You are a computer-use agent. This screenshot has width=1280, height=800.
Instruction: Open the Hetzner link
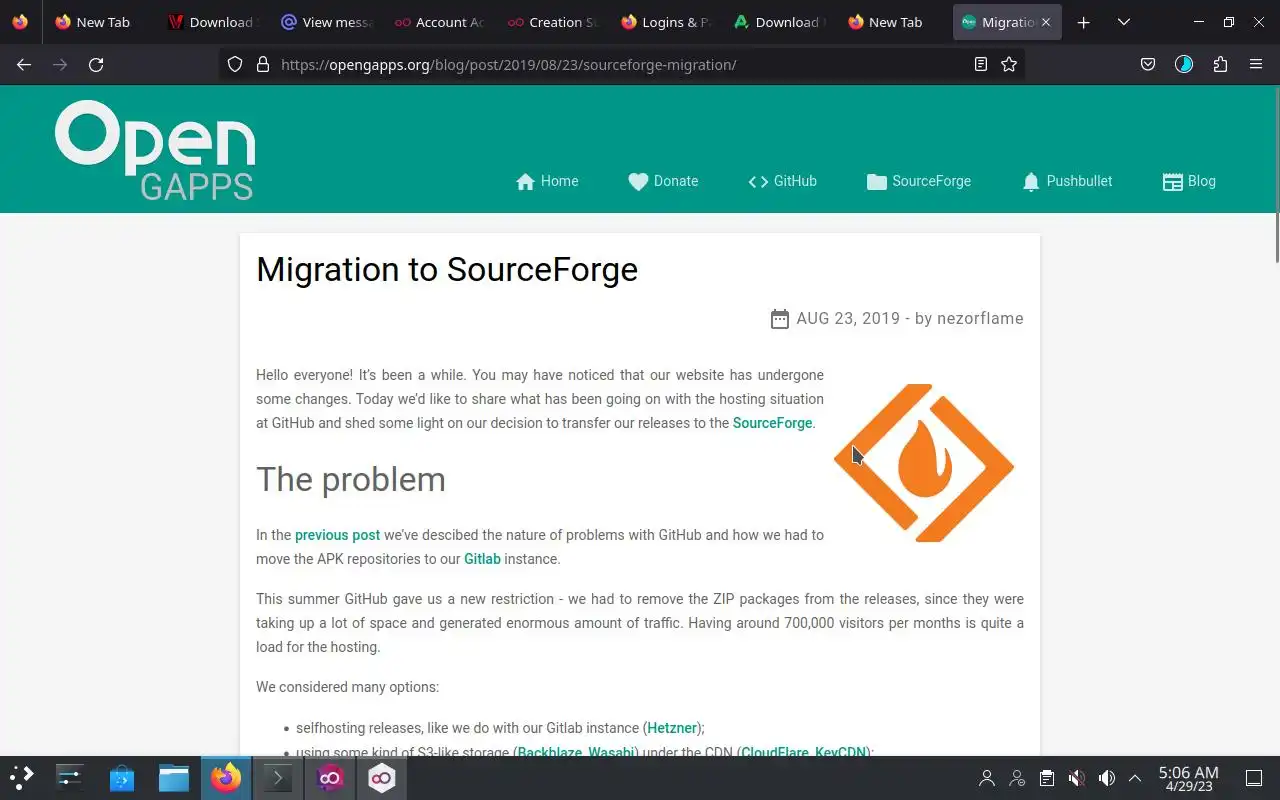click(x=672, y=728)
